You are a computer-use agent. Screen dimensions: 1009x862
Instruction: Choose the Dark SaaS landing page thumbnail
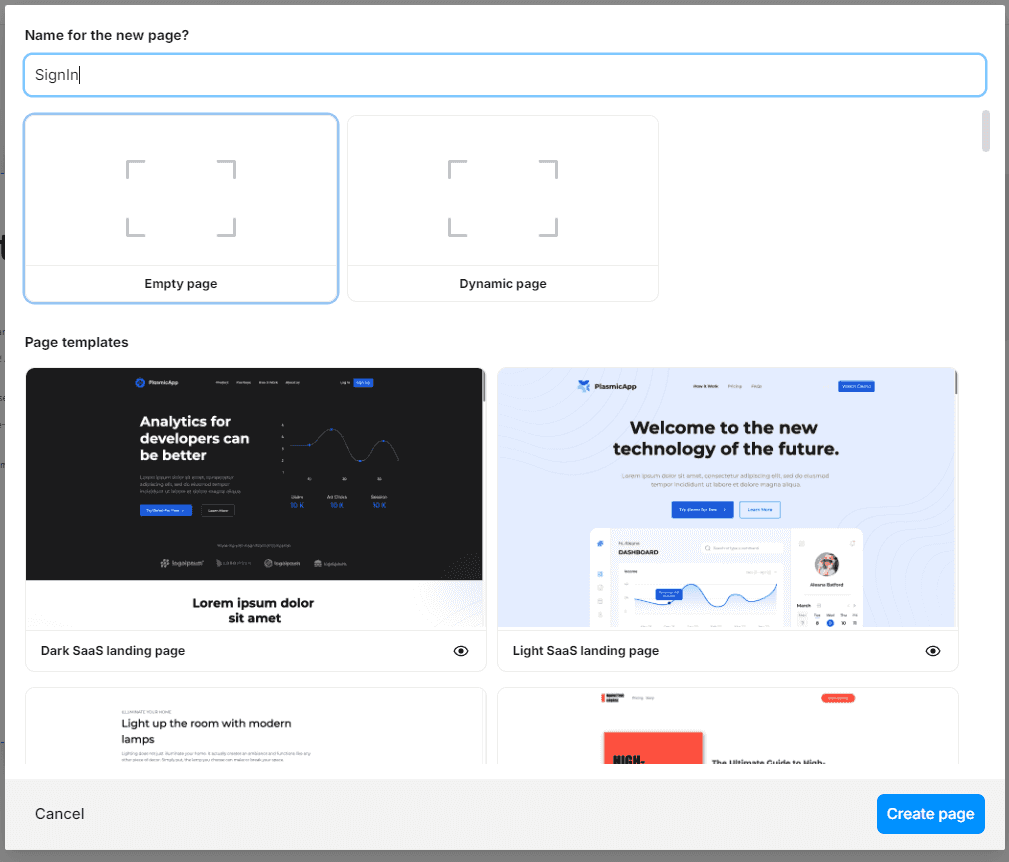(255, 499)
